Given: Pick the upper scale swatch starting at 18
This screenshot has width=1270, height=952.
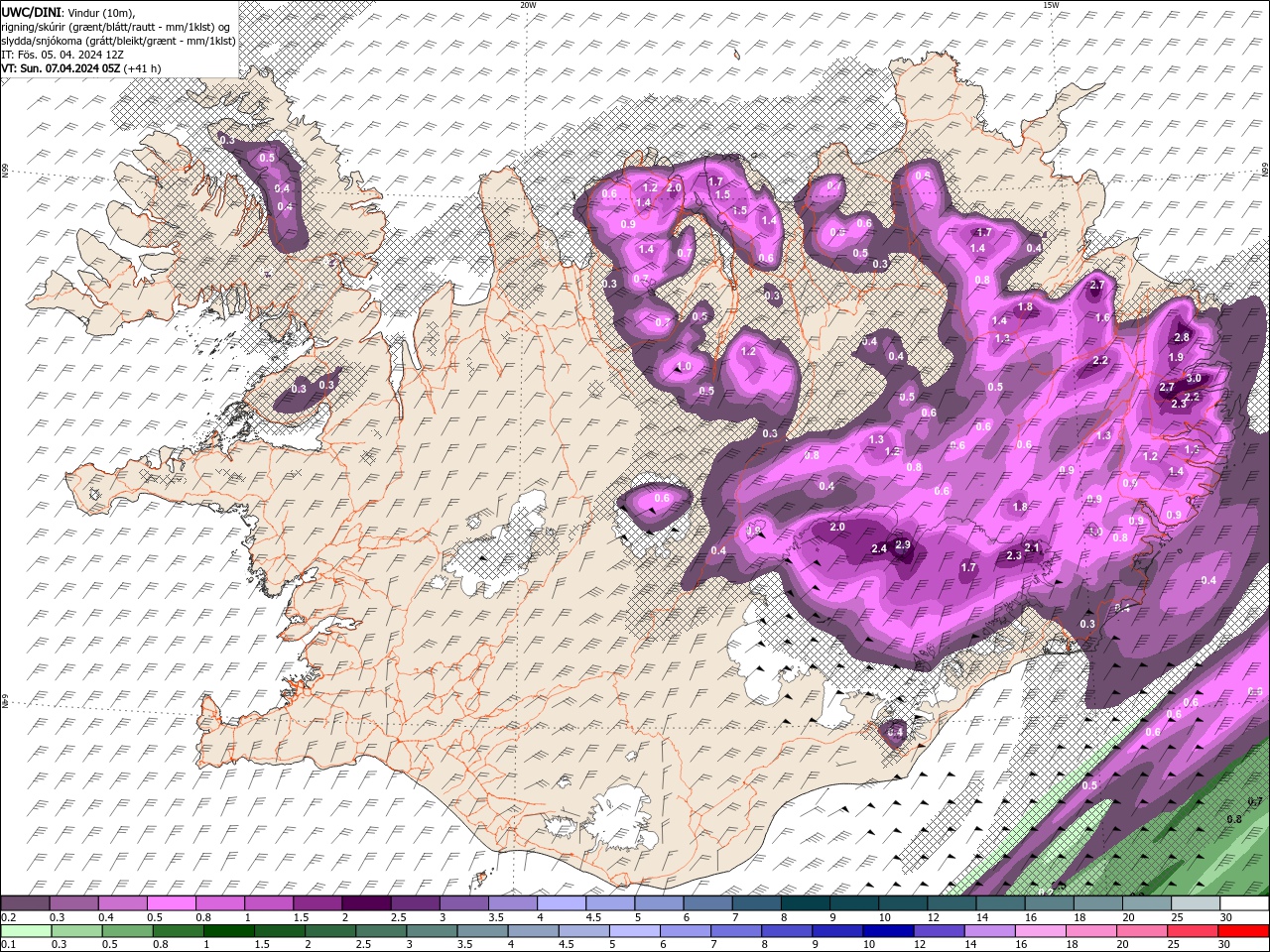Looking at the screenshot, I should [x=1097, y=903].
